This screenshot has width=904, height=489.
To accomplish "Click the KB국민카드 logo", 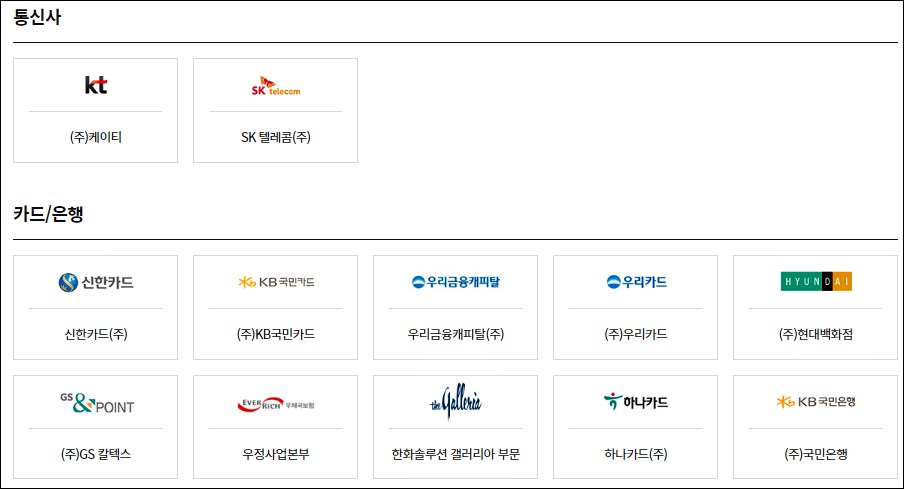I will [x=276, y=282].
